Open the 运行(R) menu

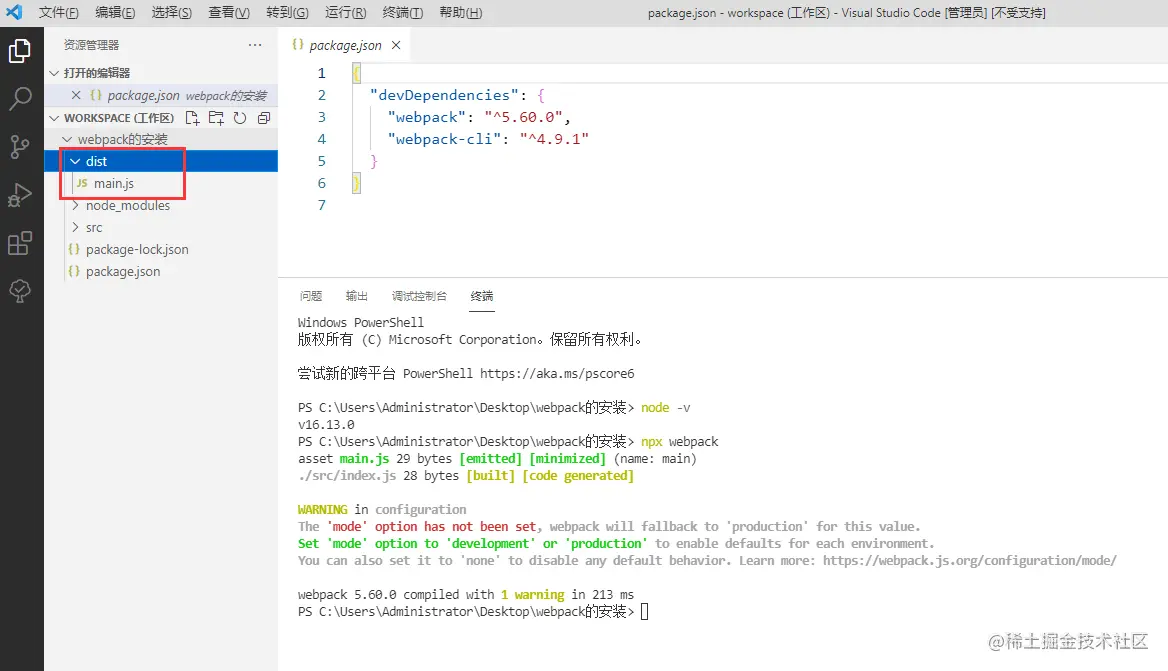(346, 13)
